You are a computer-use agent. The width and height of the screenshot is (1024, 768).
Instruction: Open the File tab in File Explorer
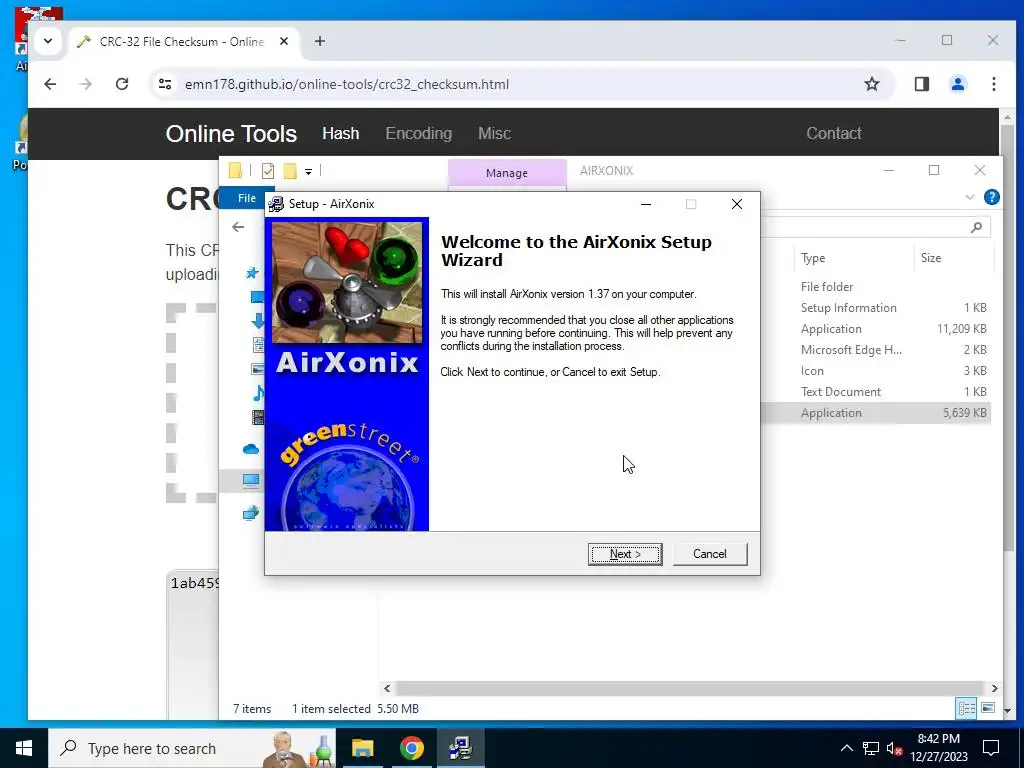pos(246,198)
